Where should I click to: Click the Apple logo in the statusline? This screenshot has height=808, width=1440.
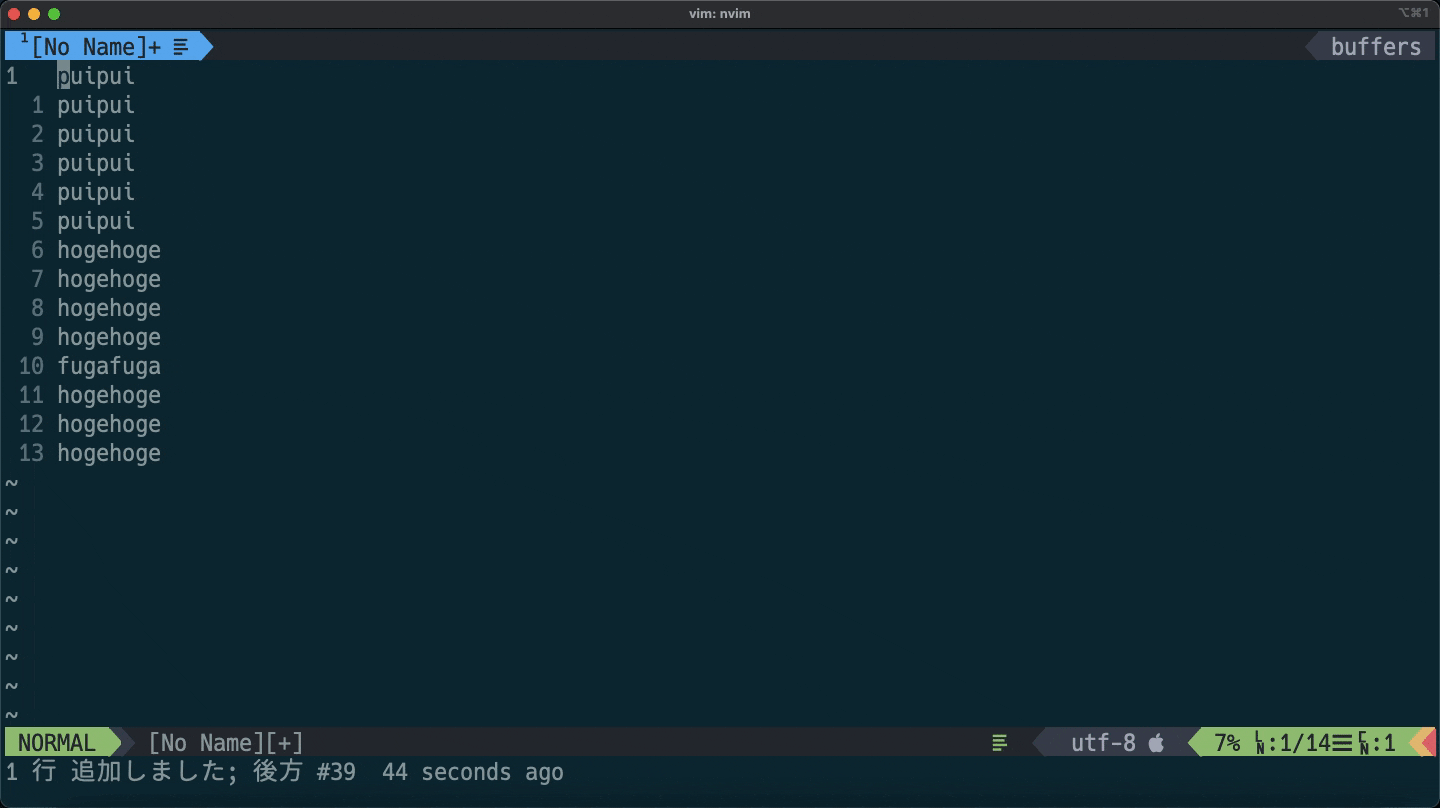tap(1157, 742)
